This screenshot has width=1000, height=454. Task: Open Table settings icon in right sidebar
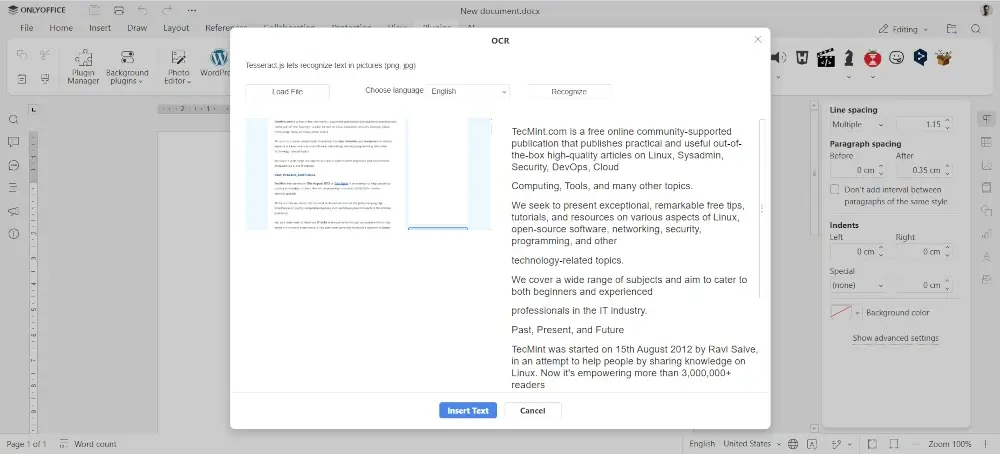click(x=986, y=143)
